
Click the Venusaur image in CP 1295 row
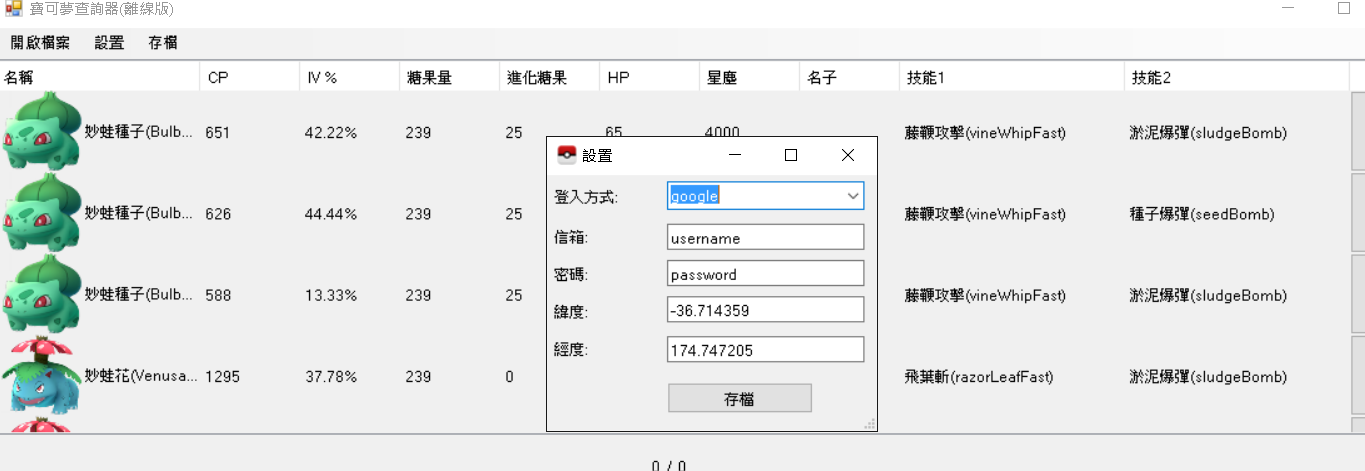pyautogui.click(x=42, y=376)
